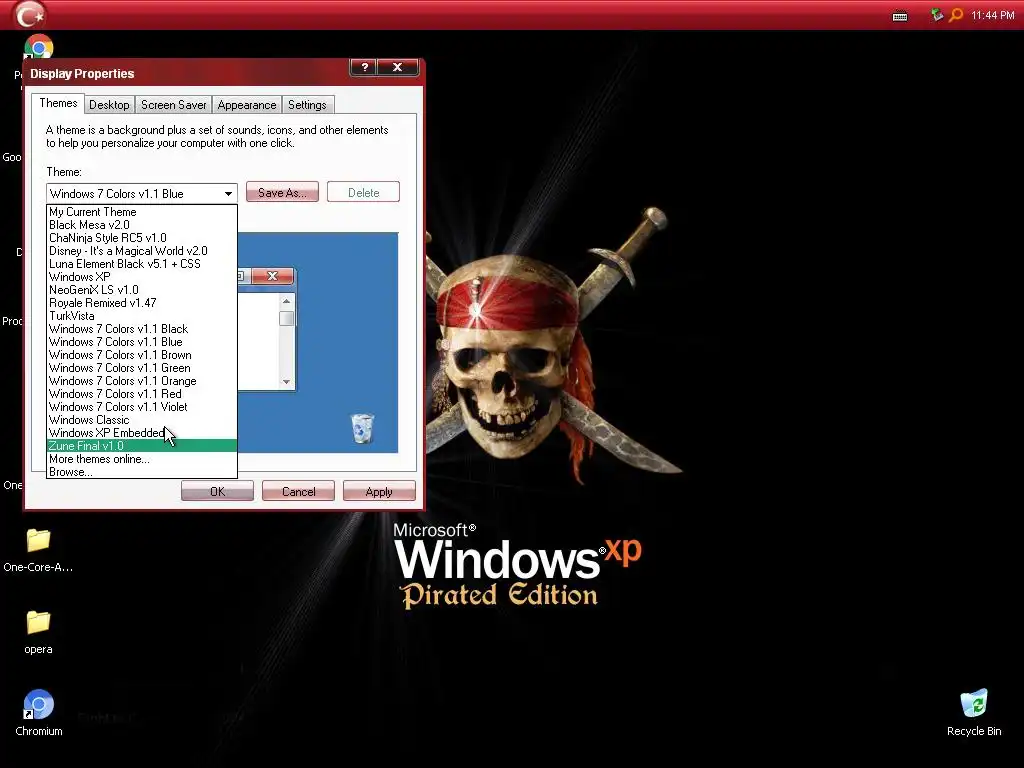
Task: Select the TurkVista theme
Action: (x=142, y=316)
